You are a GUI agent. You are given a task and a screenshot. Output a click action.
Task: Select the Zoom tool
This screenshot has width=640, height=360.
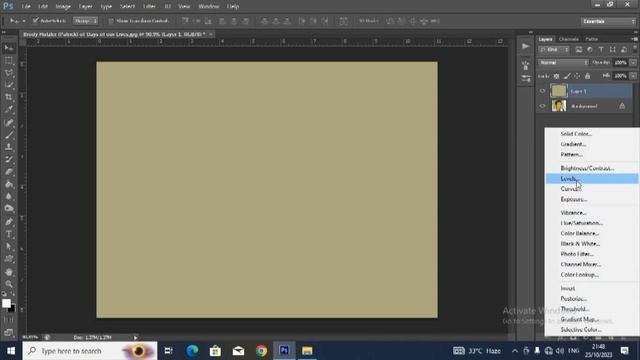coord(9,284)
